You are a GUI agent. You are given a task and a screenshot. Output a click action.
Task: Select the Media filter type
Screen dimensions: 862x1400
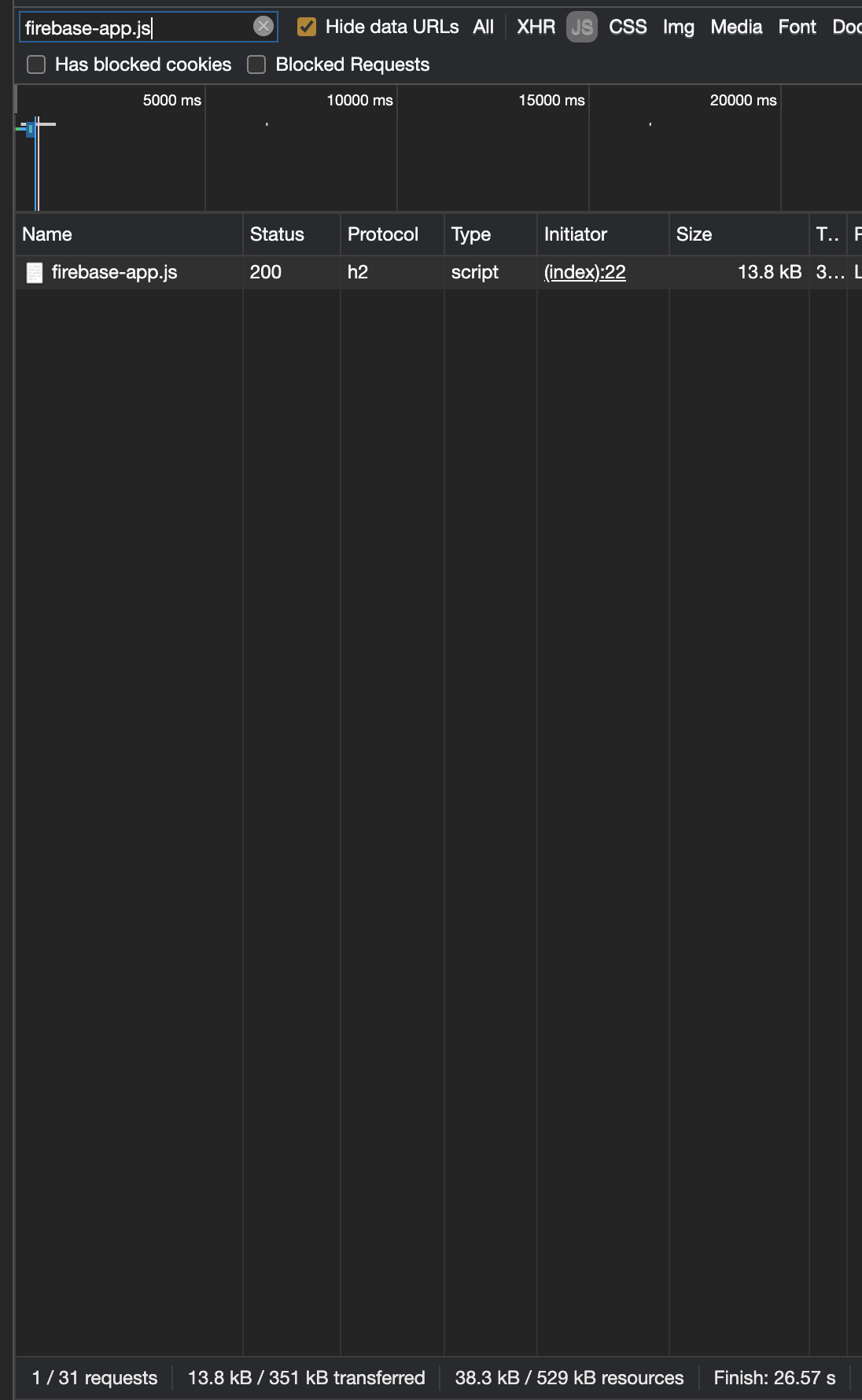tap(736, 27)
